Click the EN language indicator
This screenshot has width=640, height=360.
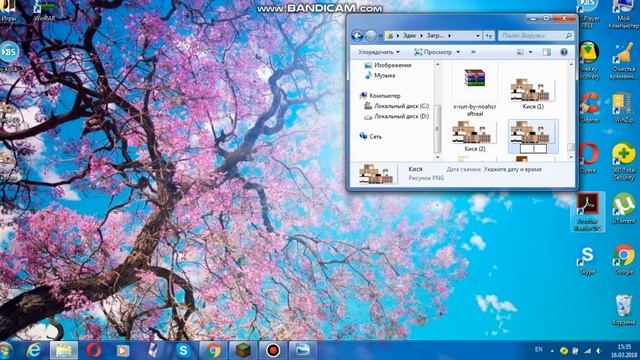[x=539, y=349]
